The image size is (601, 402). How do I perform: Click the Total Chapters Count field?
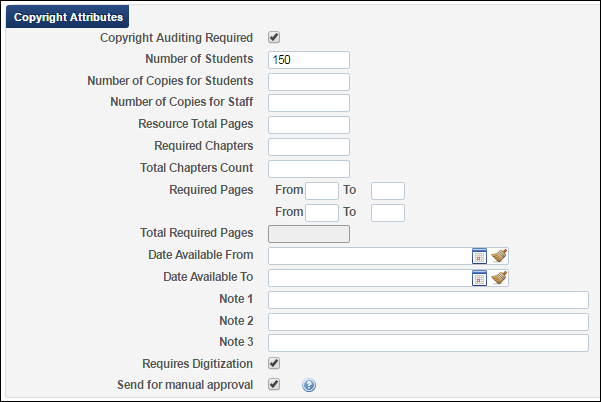(x=309, y=169)
